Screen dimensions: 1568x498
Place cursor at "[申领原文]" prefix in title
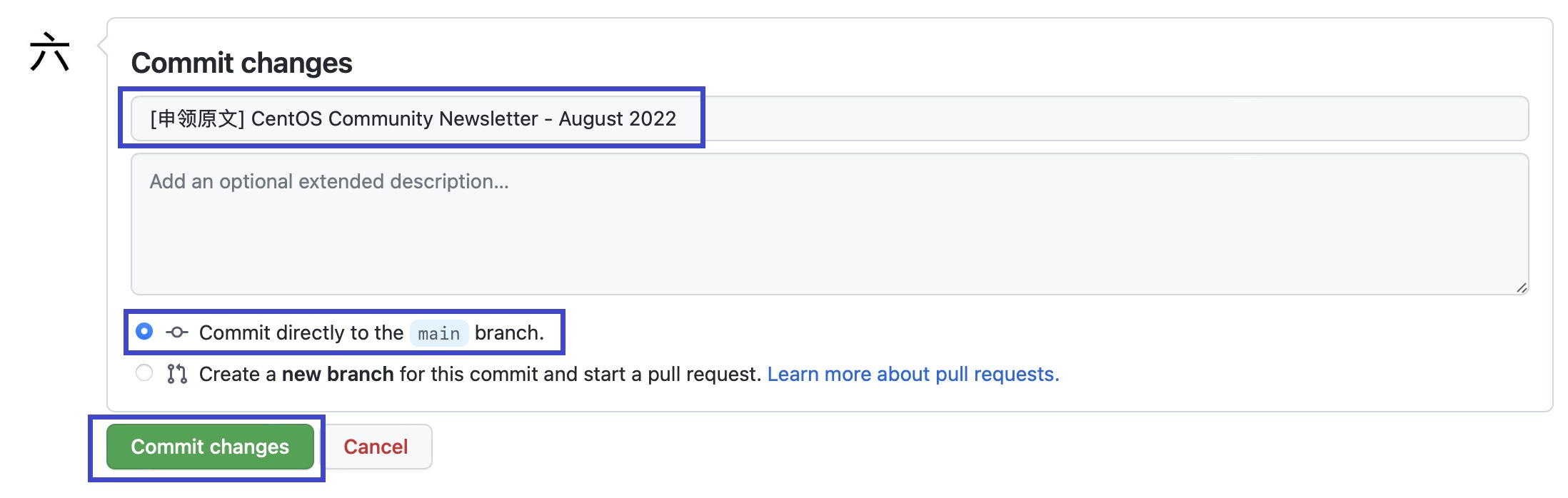coord(197,118)
